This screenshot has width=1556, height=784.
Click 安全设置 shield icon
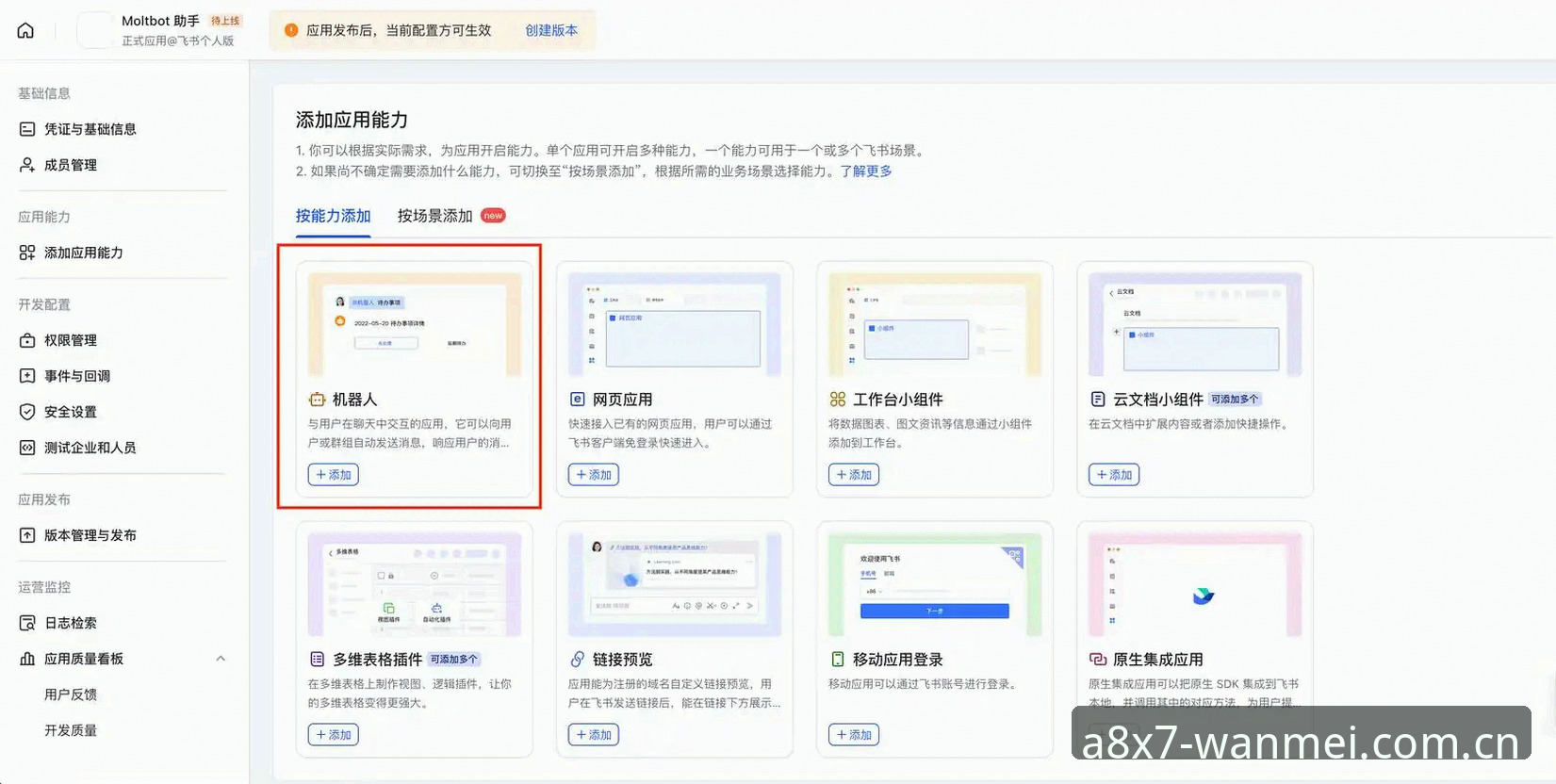click(27, 412)
